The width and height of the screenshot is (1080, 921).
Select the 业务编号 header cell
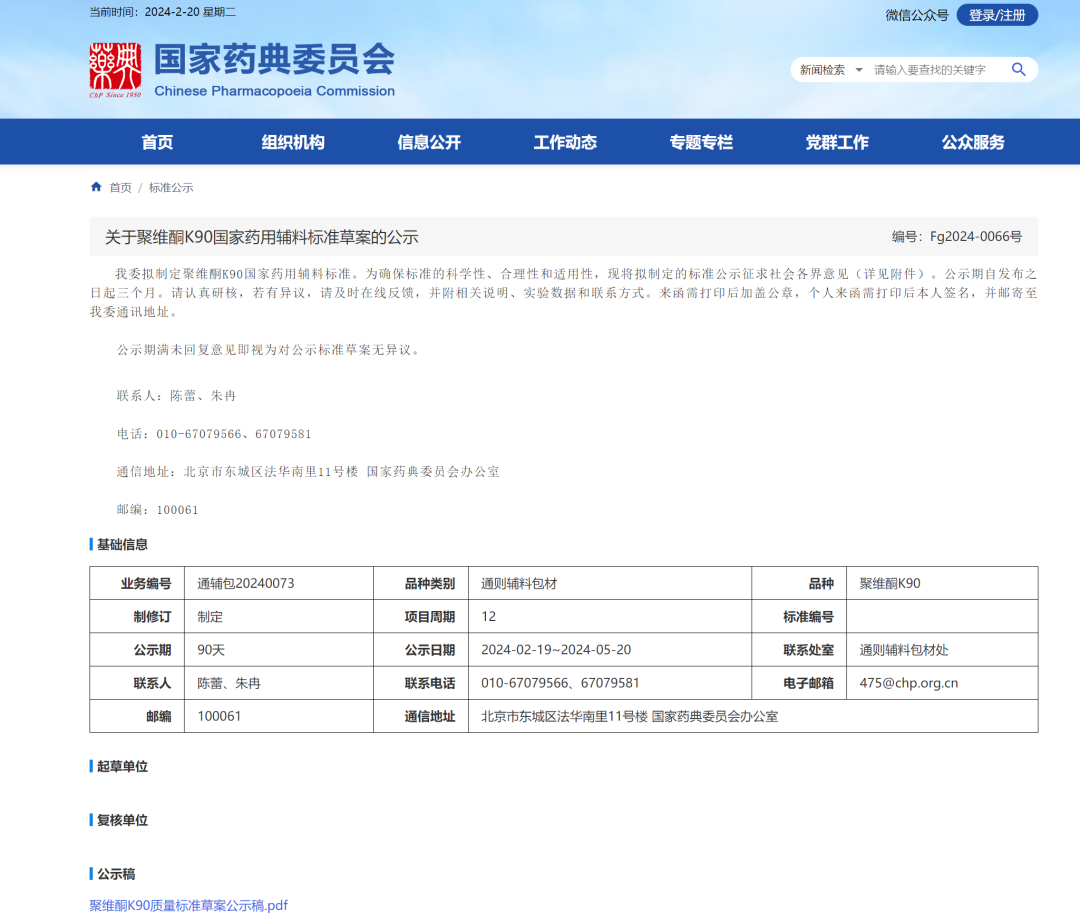pos(137,583)
